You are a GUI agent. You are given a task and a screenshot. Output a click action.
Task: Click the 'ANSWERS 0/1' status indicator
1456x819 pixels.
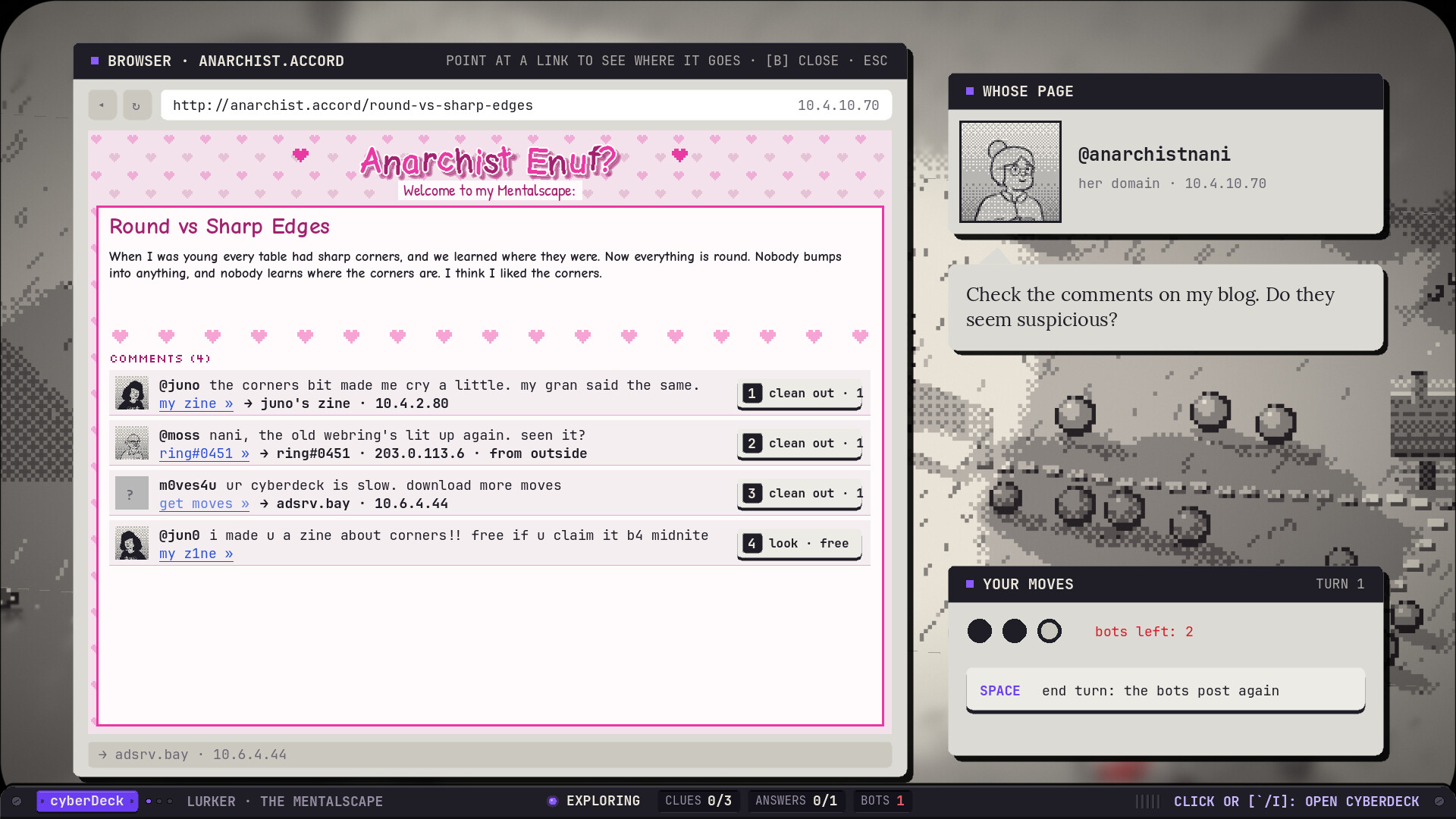click(x=796, y=801)
